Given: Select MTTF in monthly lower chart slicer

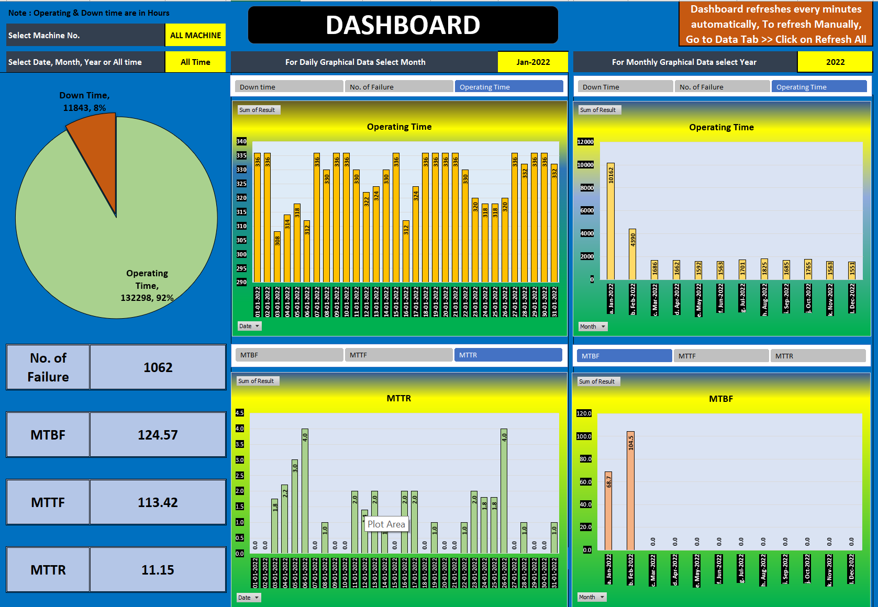Looking at the screenshot, I should click(720, 355).
